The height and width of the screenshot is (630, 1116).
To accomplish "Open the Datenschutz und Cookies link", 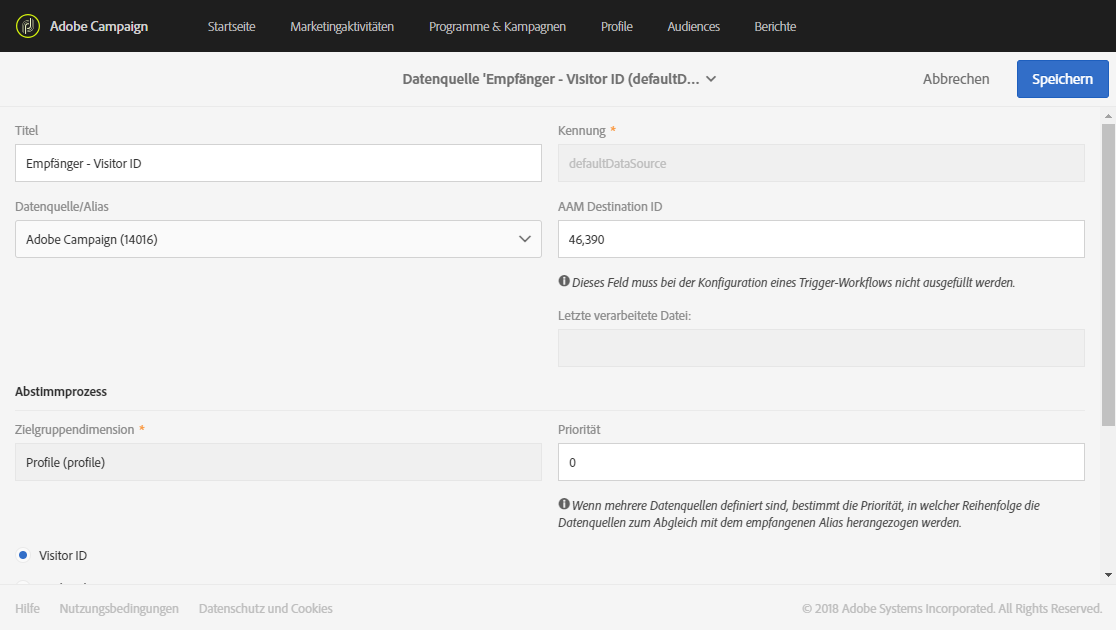I will (265, 609).
